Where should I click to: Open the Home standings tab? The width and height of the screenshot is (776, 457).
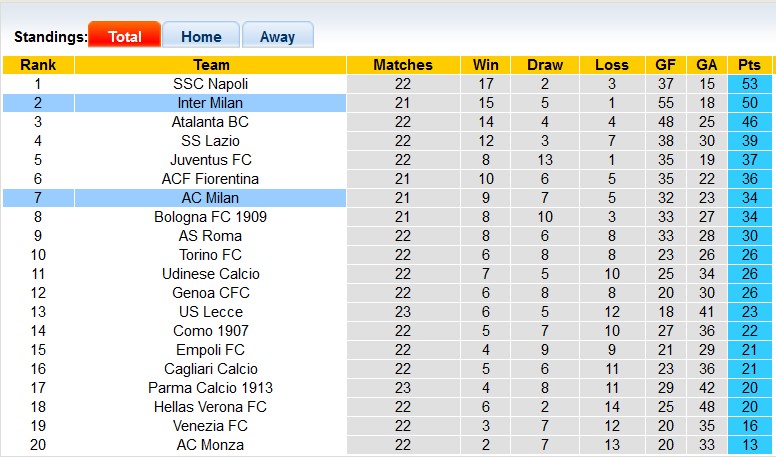click(x=201, y=36)
